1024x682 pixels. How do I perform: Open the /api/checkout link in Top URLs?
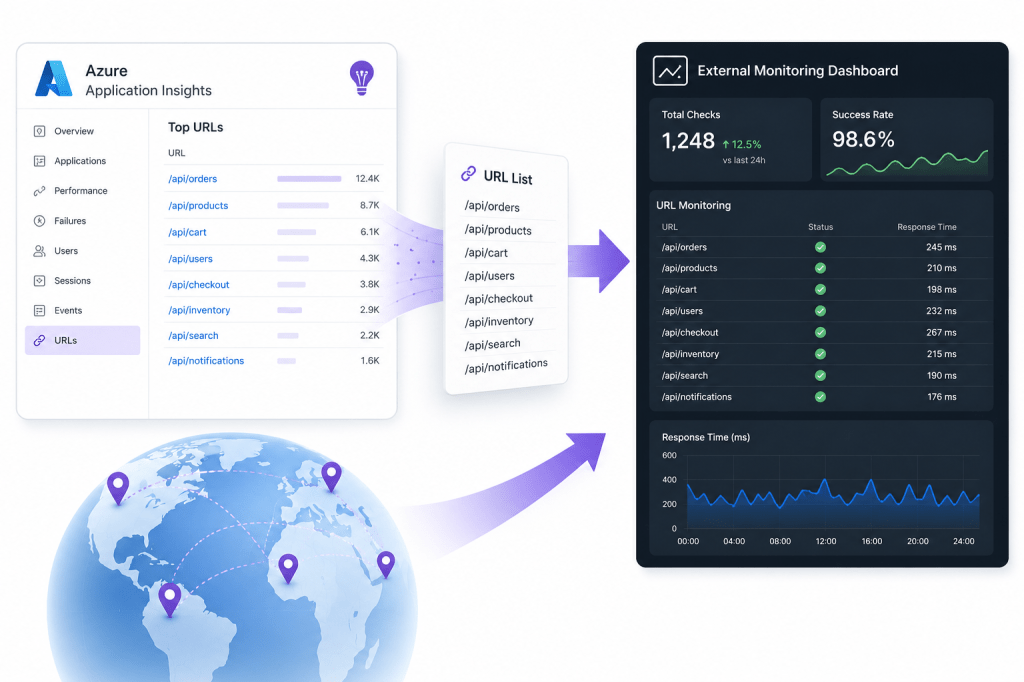[x=199, y=285]
